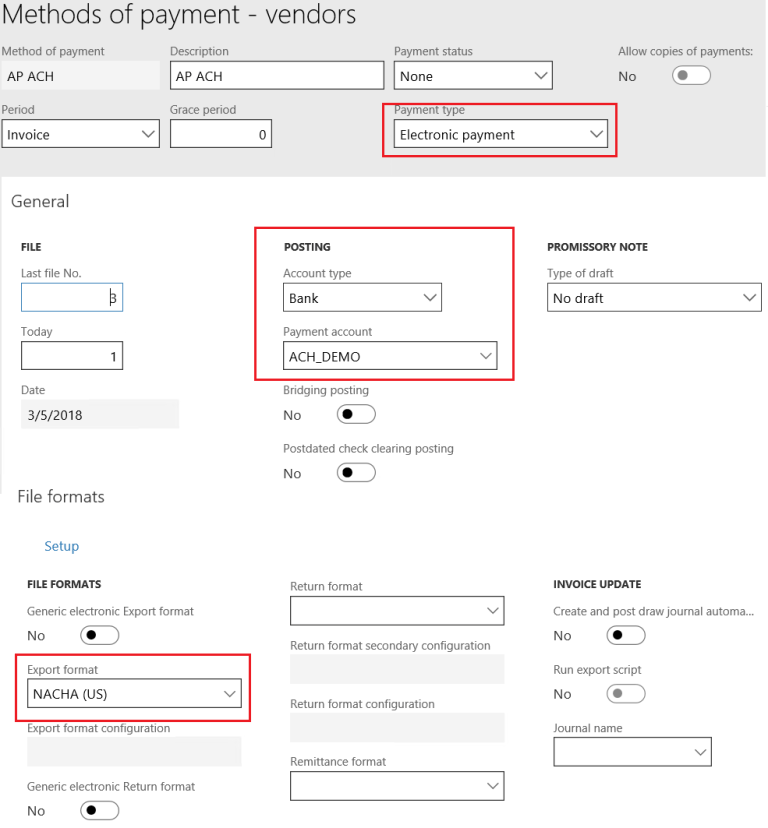
Task: Click the INVOICE UPDATE heading
Action: click(597, 584)
